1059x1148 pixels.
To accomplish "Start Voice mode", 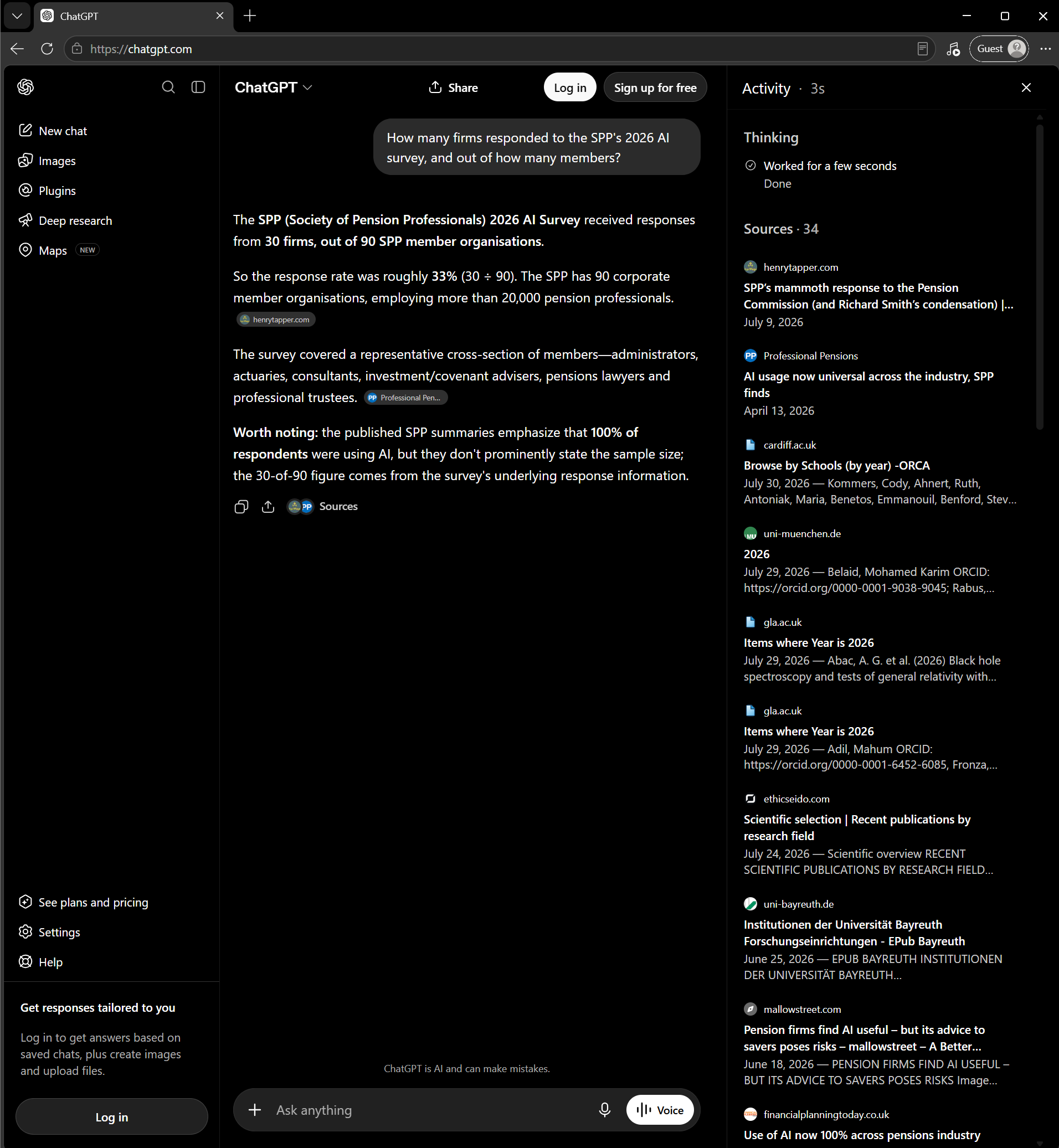I will point(660,1110).
